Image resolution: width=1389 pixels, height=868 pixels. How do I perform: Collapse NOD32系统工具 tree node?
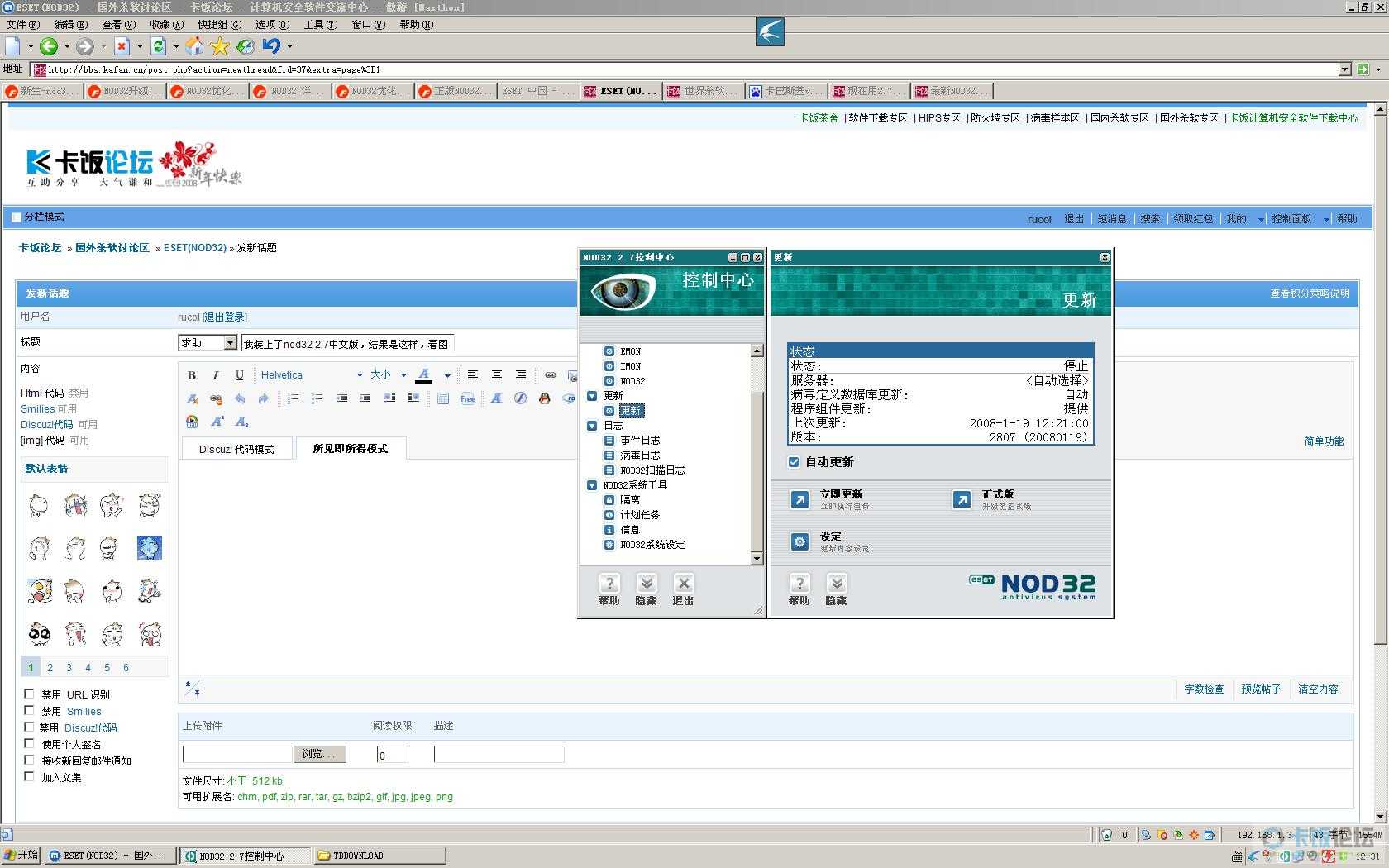point(592,485)
